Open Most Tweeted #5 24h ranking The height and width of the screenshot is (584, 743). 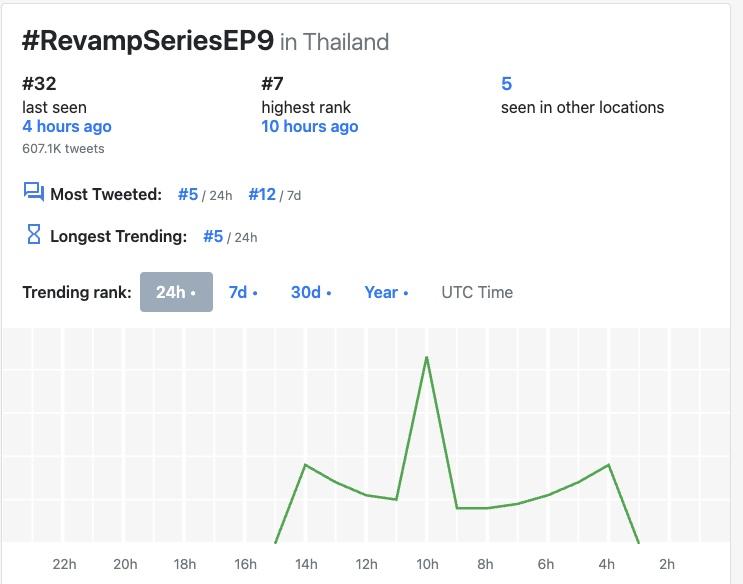[x=188, y=194]
